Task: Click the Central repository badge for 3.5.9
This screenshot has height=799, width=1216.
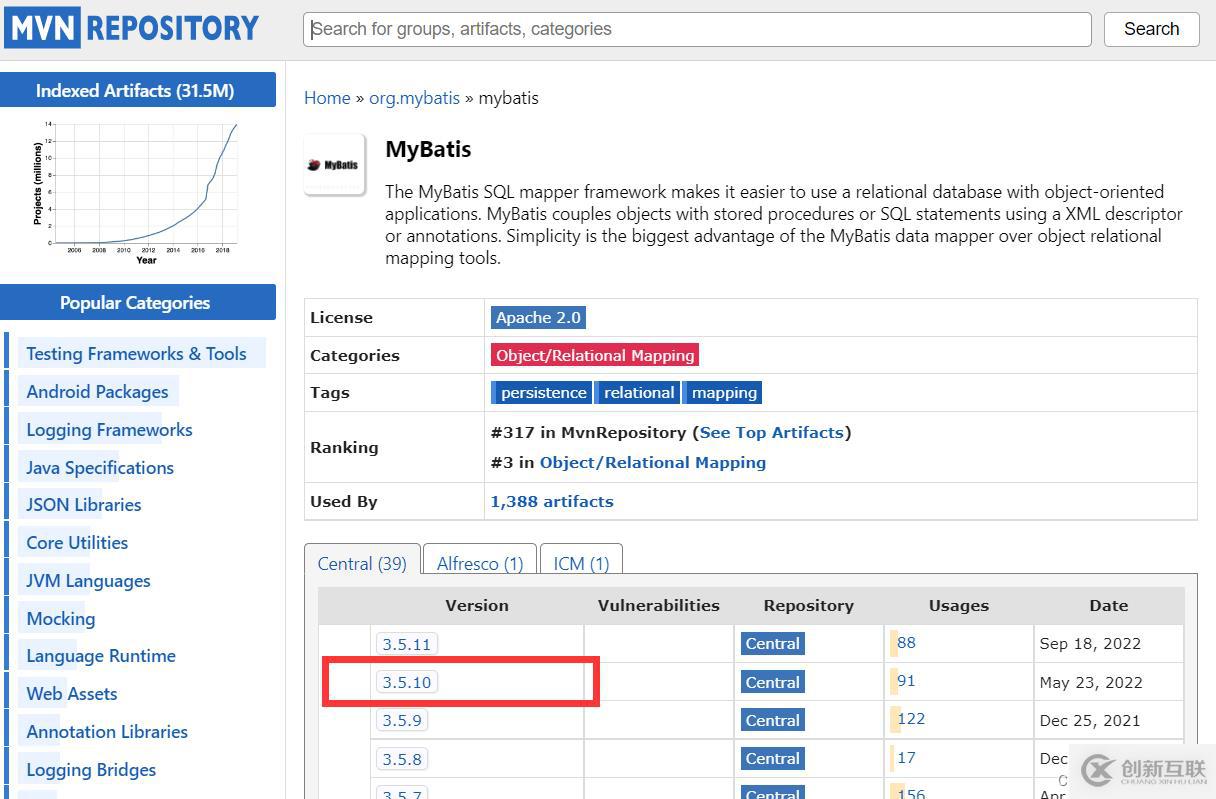Action: pyautogui.click(x=773, y=720)
